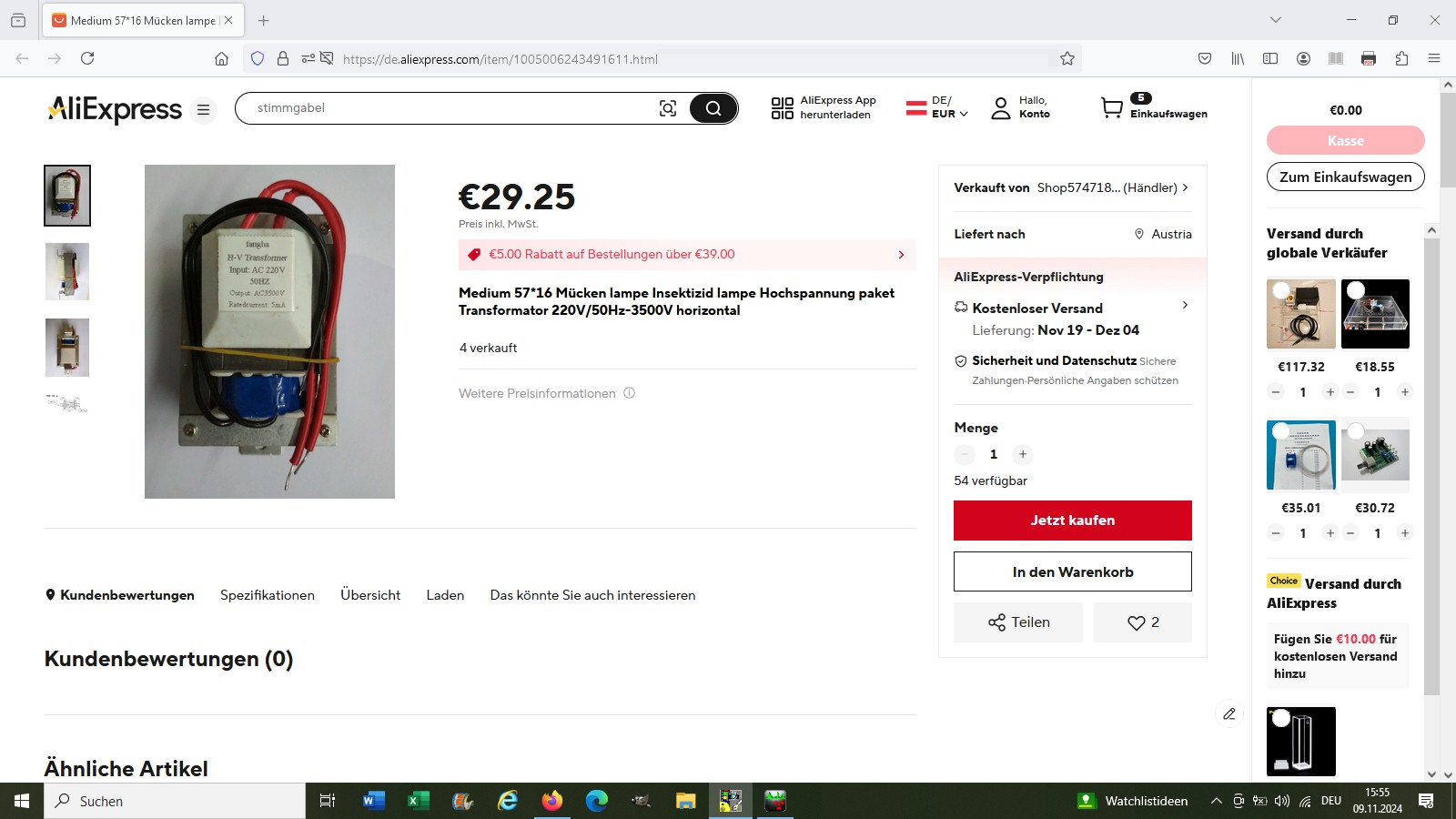Click the black search magnifier button

(713, 108)
